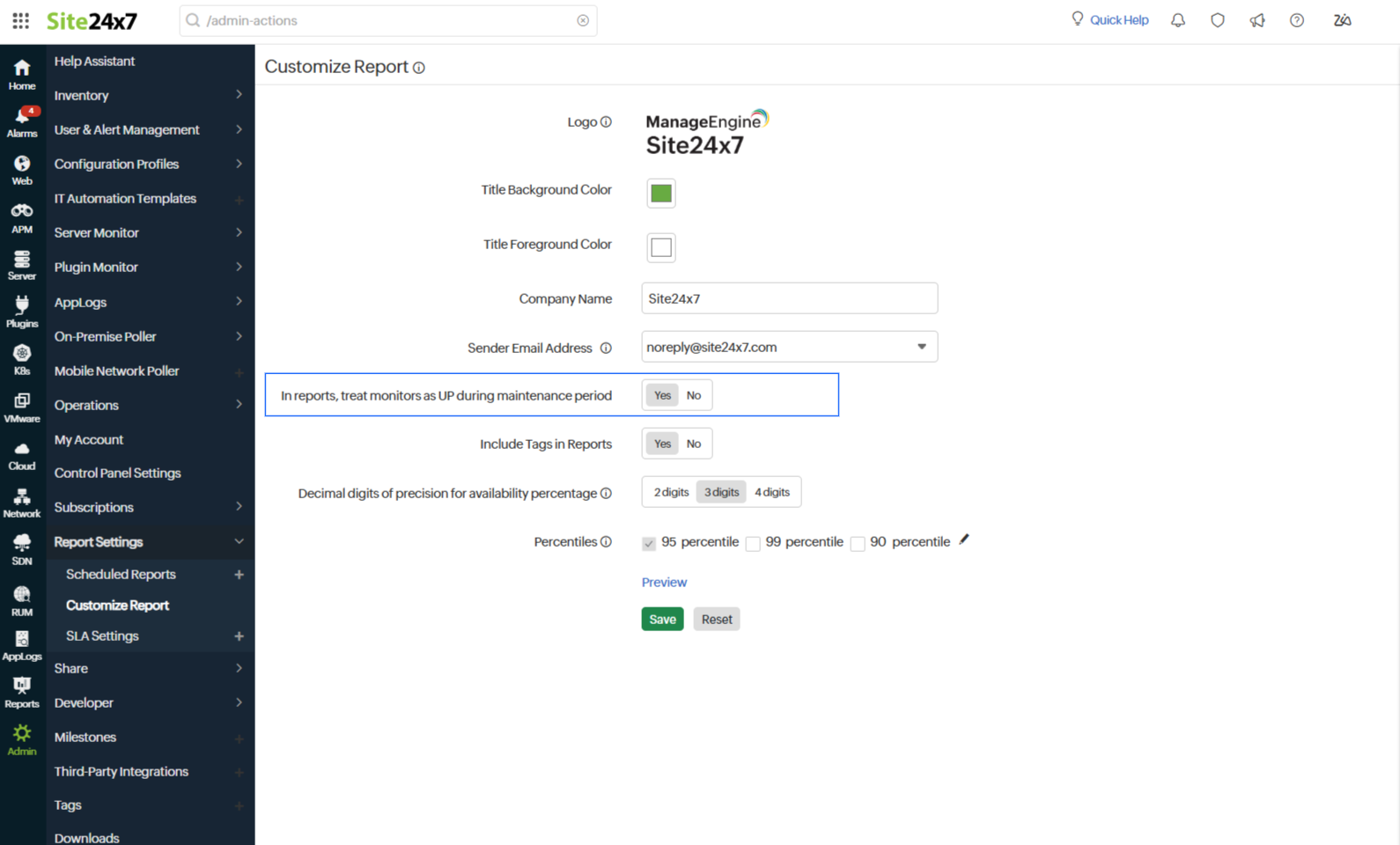Open the RUM monitoring icon
This screenshot has height=845, width=1400.
22,599
